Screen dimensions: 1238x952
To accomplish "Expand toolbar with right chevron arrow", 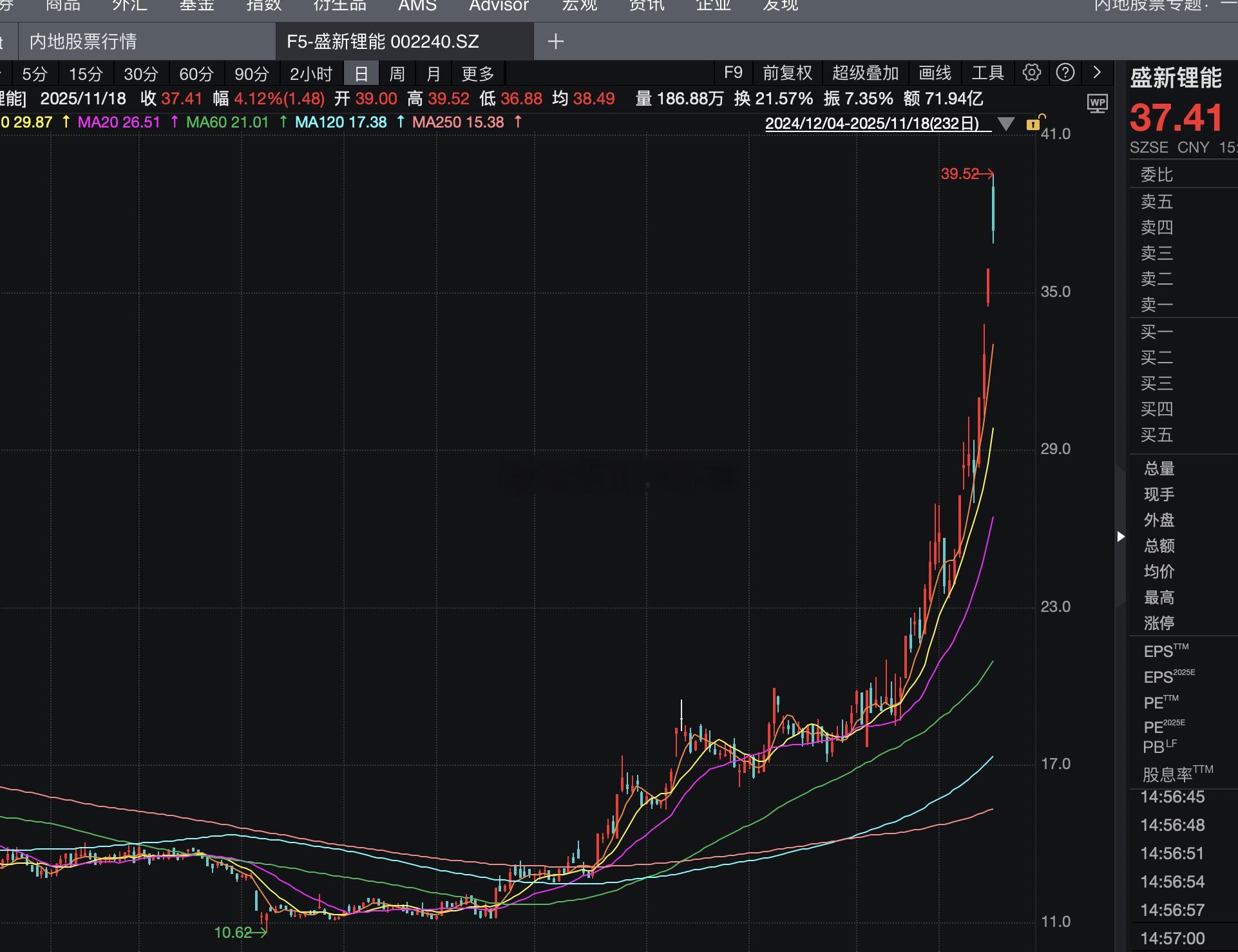I will (x=1097, y=73).
